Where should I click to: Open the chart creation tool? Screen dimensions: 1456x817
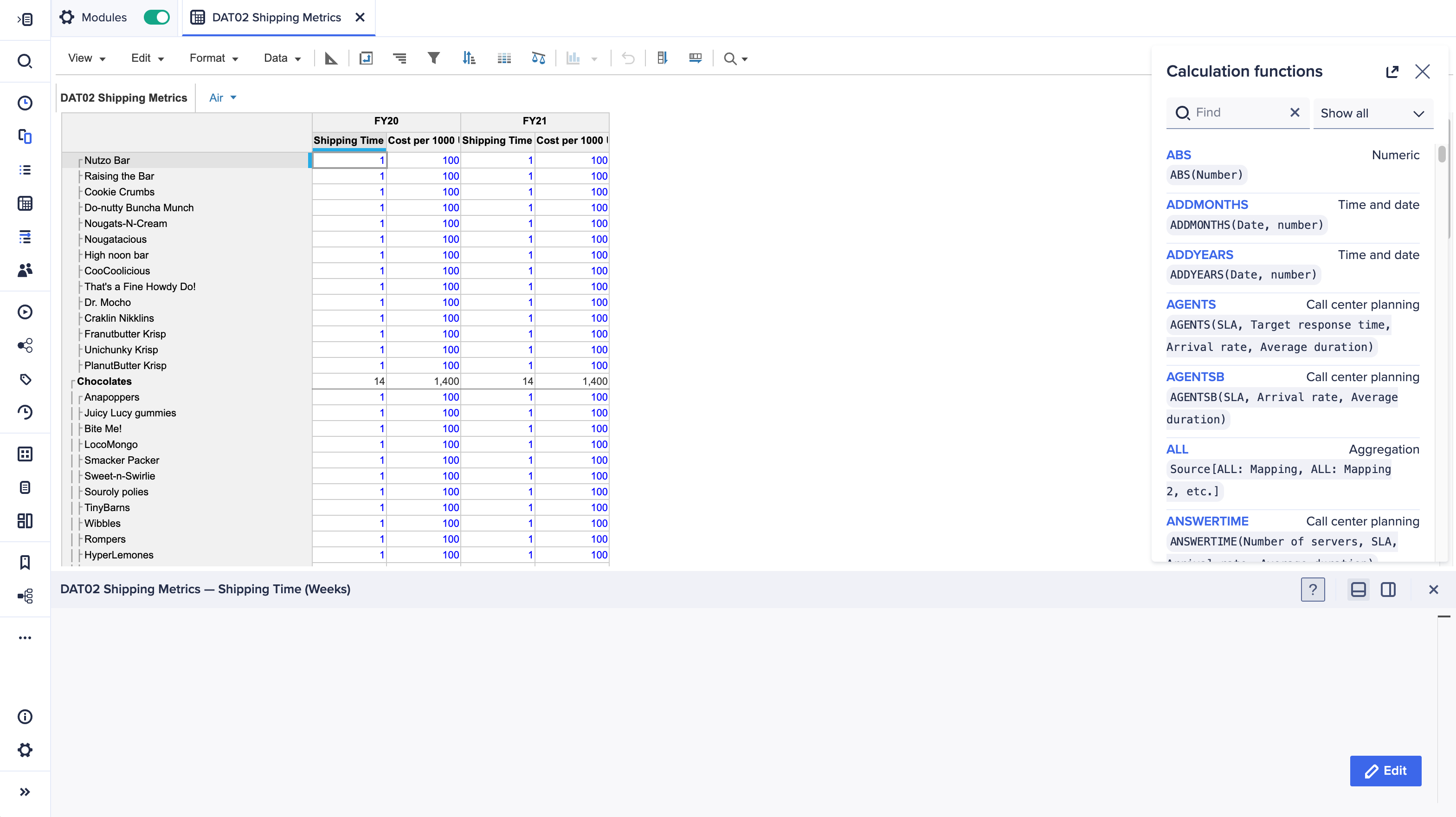pyautogui.click(x=573, y=58)
